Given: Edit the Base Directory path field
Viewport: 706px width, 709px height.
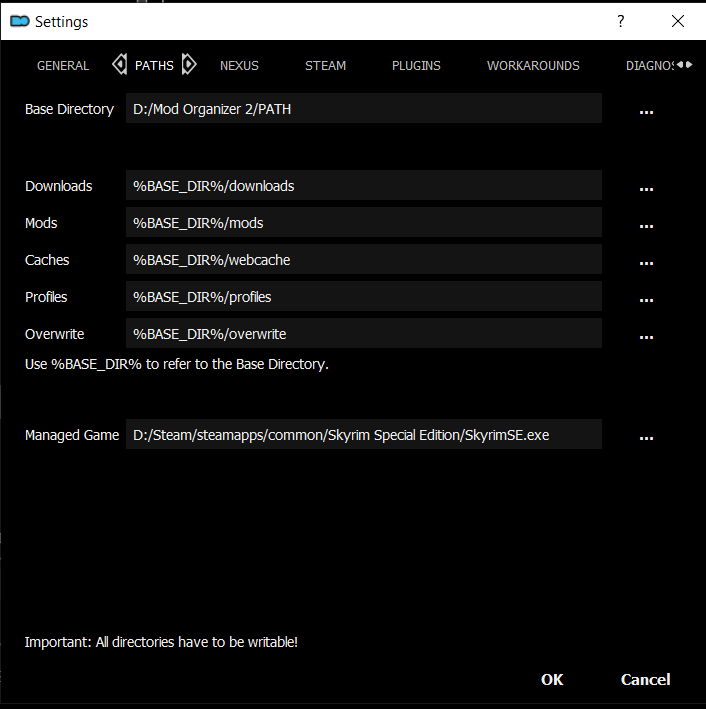Looking at the screenshot, I should pos(364,108).
